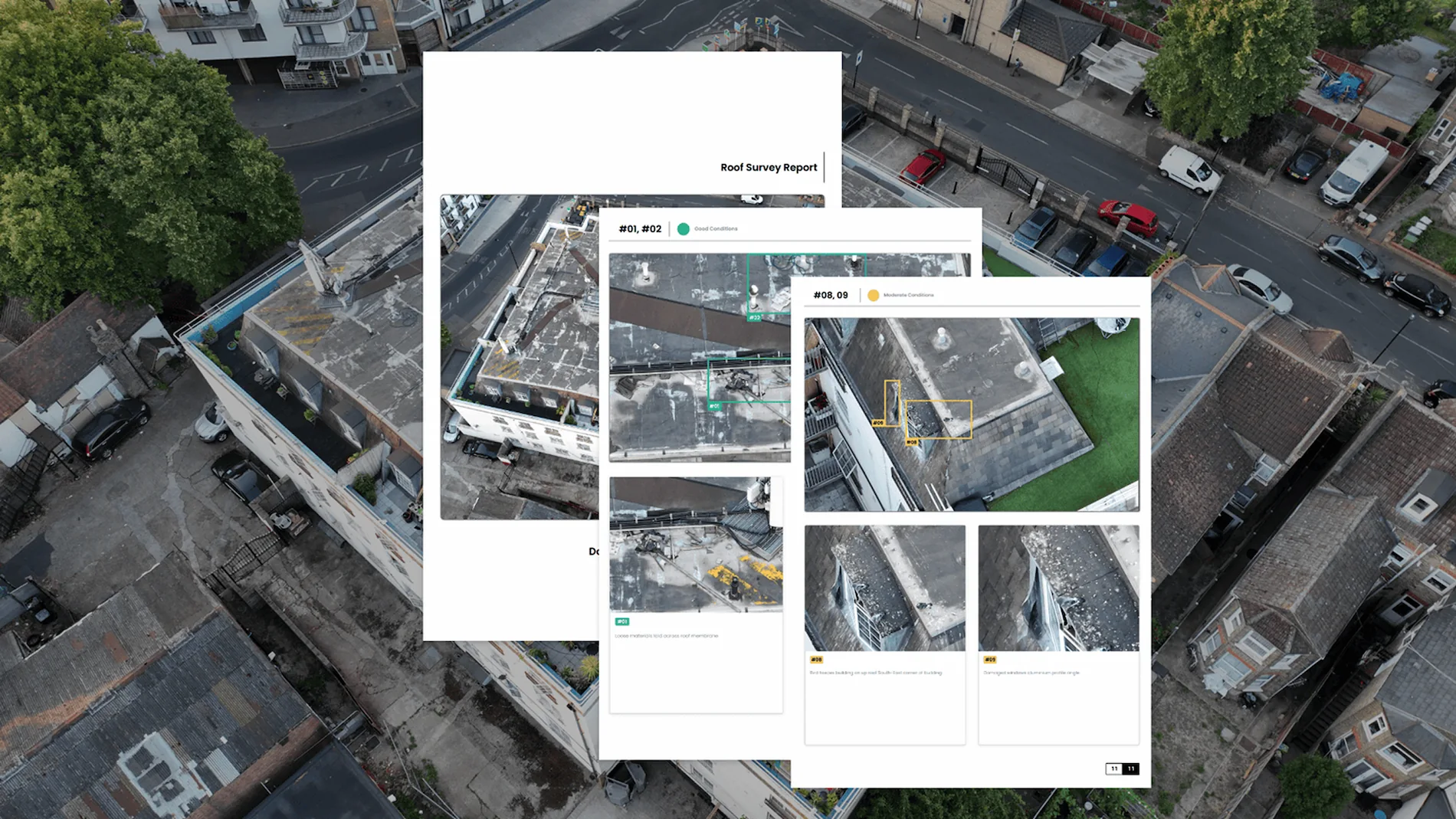The width and height of the screenshot is (1456, 819).
Task: Click the #02 green tag on the roof photo
Action: coord(755,317)
